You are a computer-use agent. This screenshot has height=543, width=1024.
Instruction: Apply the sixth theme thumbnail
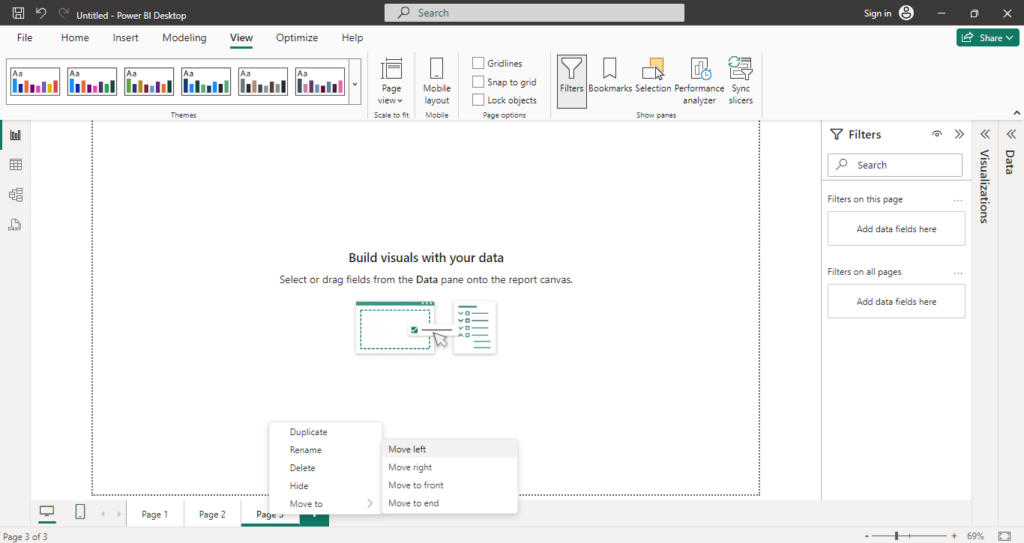[x=320, y=82]
